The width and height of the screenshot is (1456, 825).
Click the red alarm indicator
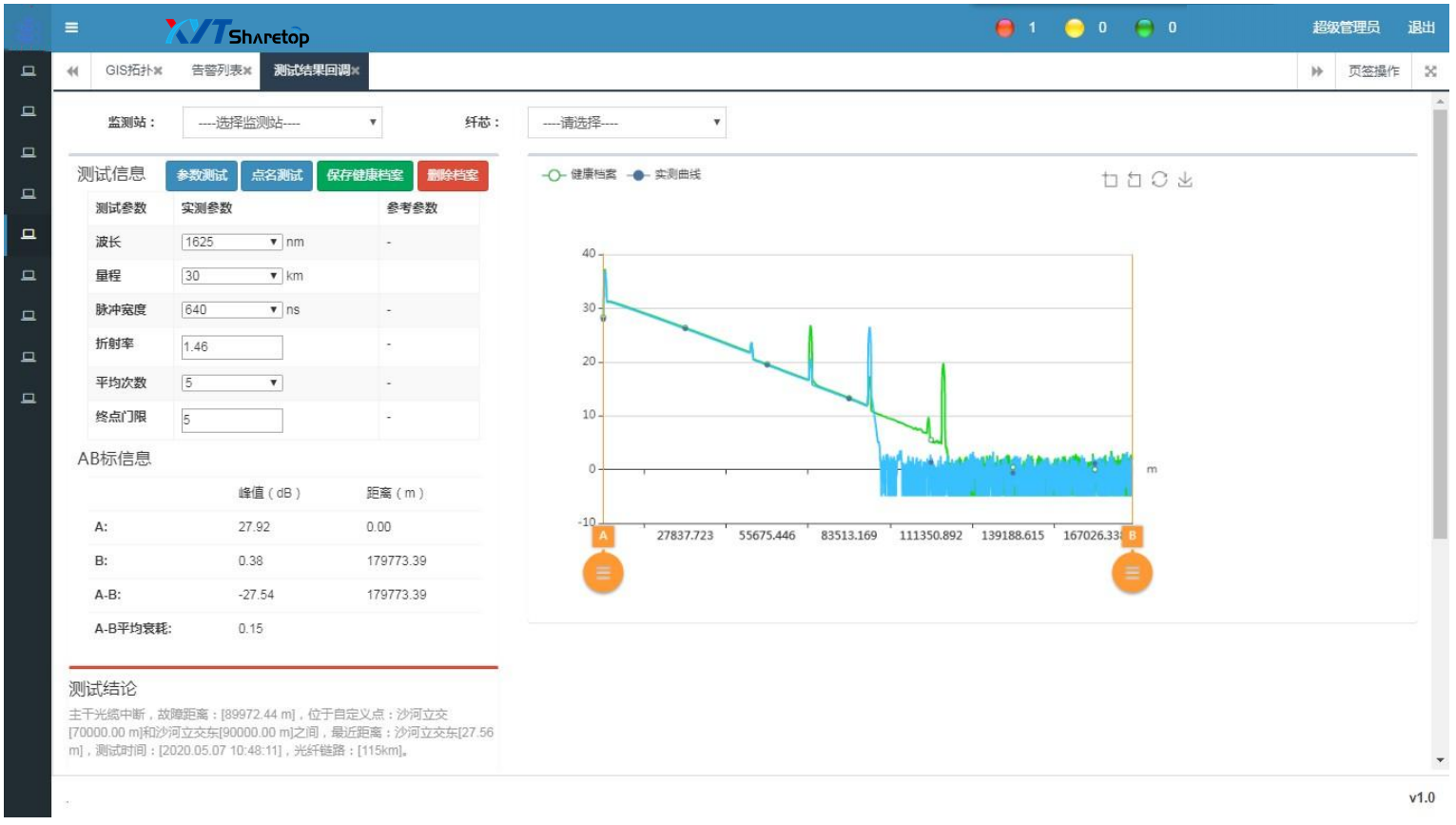pos(1005,29)
